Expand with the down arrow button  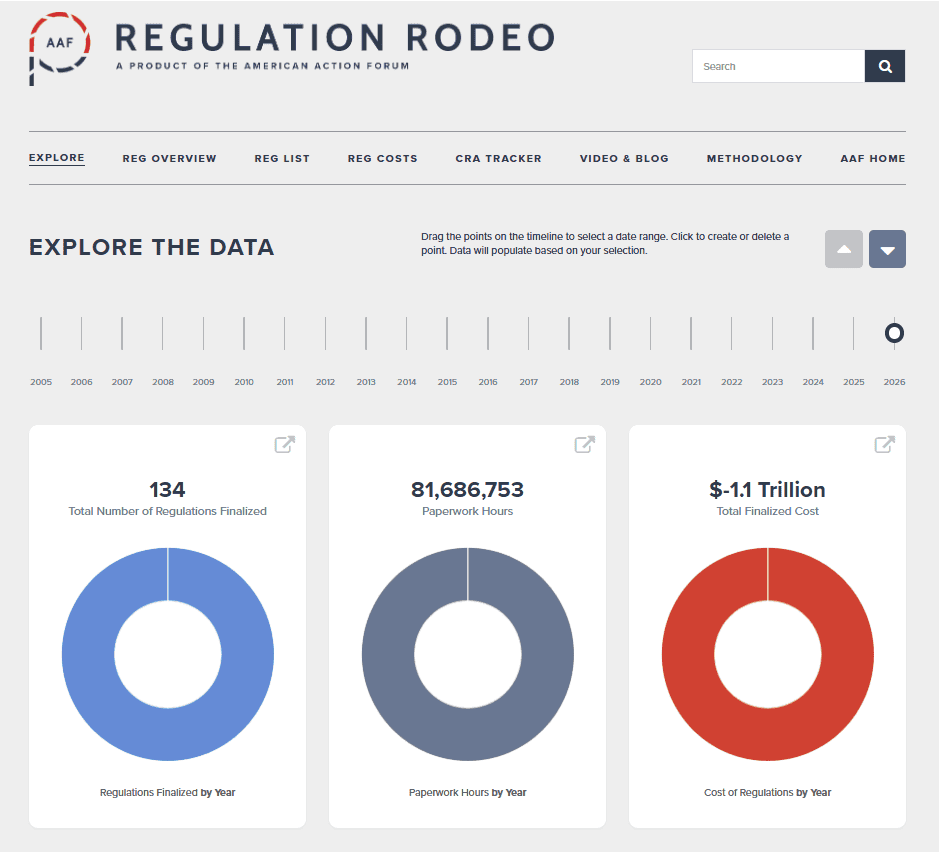coord(887,249)
